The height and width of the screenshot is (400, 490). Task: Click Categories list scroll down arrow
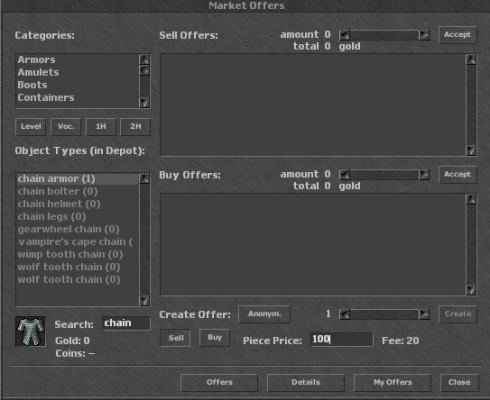tap(144, 102)
